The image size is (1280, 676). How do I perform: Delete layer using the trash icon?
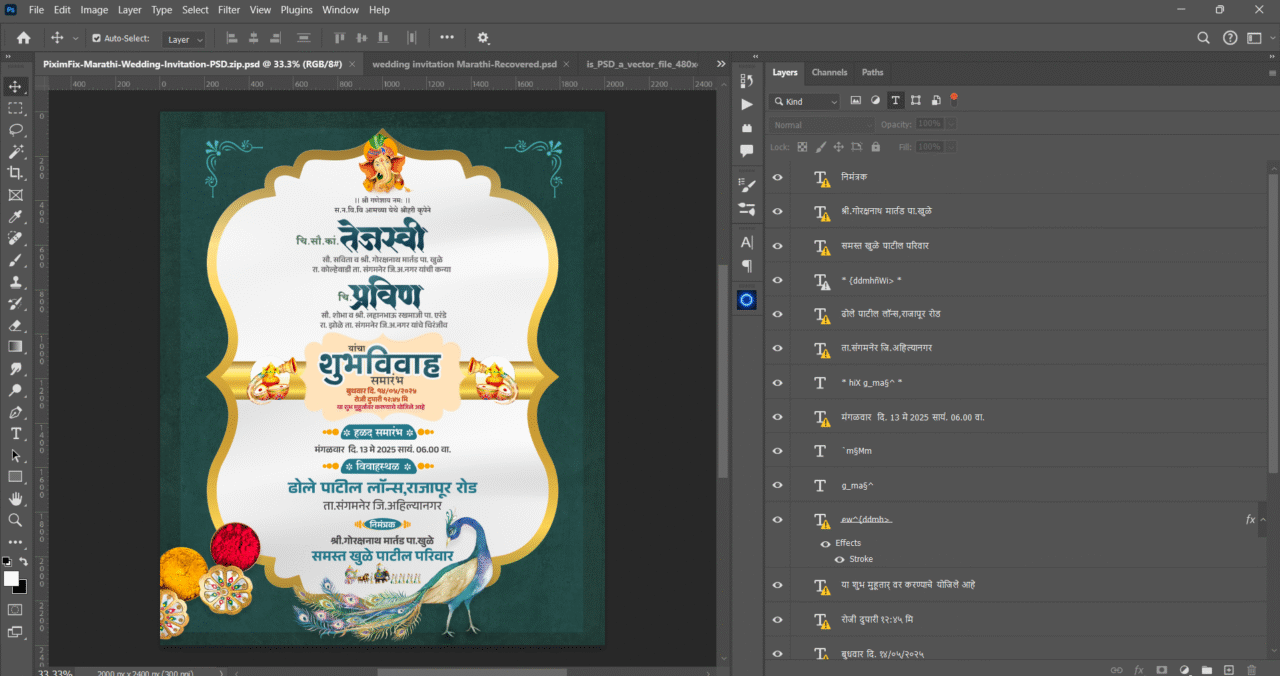(x=1254, y=669)
